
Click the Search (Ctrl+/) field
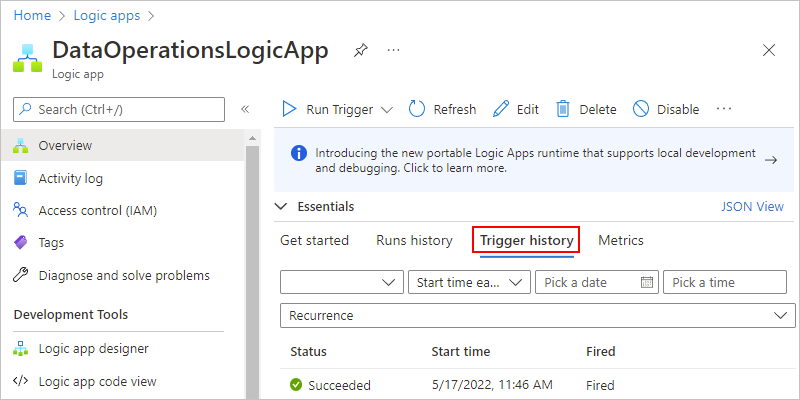(x=119, y=109)
